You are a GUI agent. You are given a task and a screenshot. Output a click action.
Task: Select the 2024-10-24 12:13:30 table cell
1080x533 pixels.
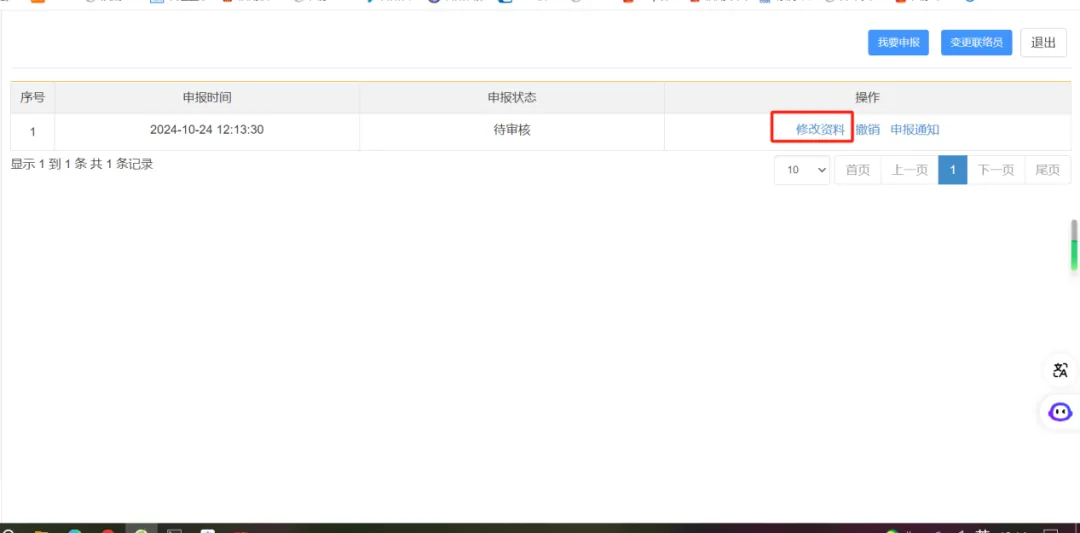(x=207, y=130)
